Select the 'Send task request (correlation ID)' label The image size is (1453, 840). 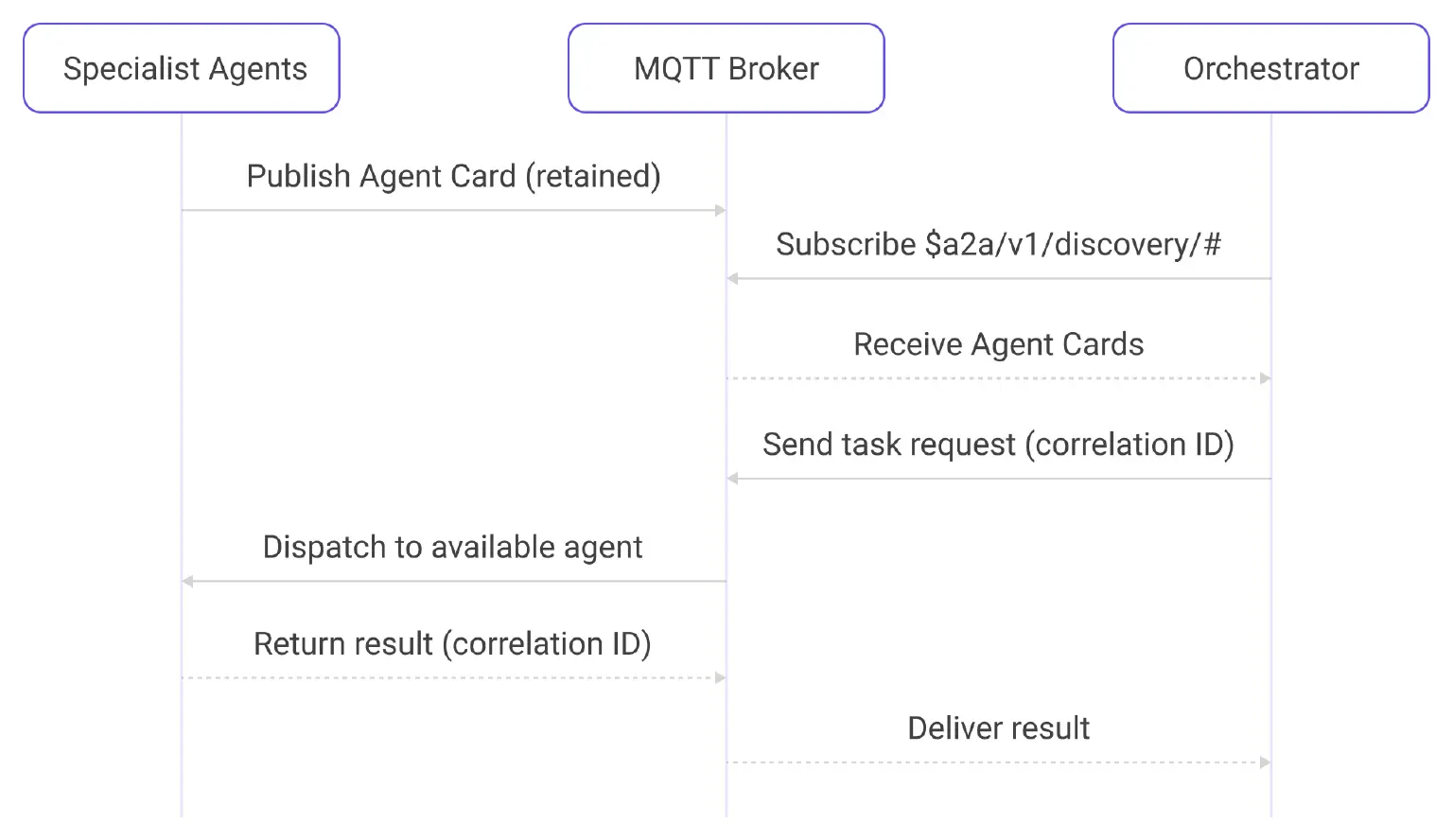pos(998,445)
